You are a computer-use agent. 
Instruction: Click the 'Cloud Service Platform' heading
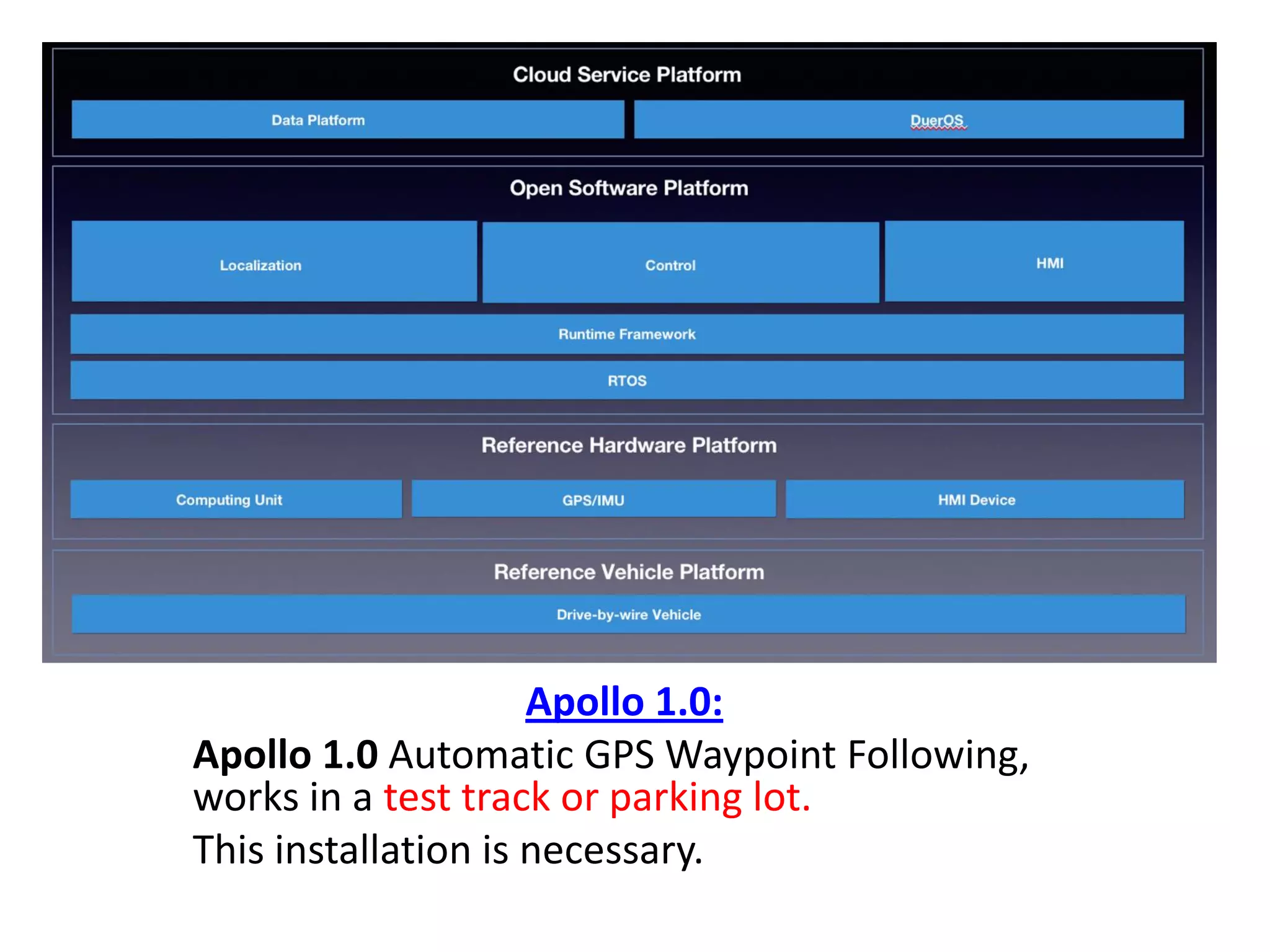pos(627,74)
